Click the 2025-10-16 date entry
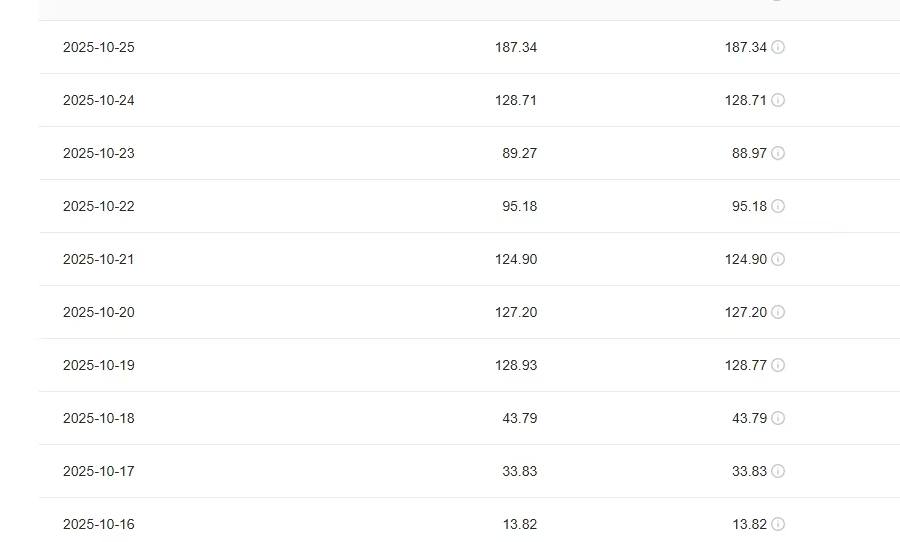 [x=98, y=524]
